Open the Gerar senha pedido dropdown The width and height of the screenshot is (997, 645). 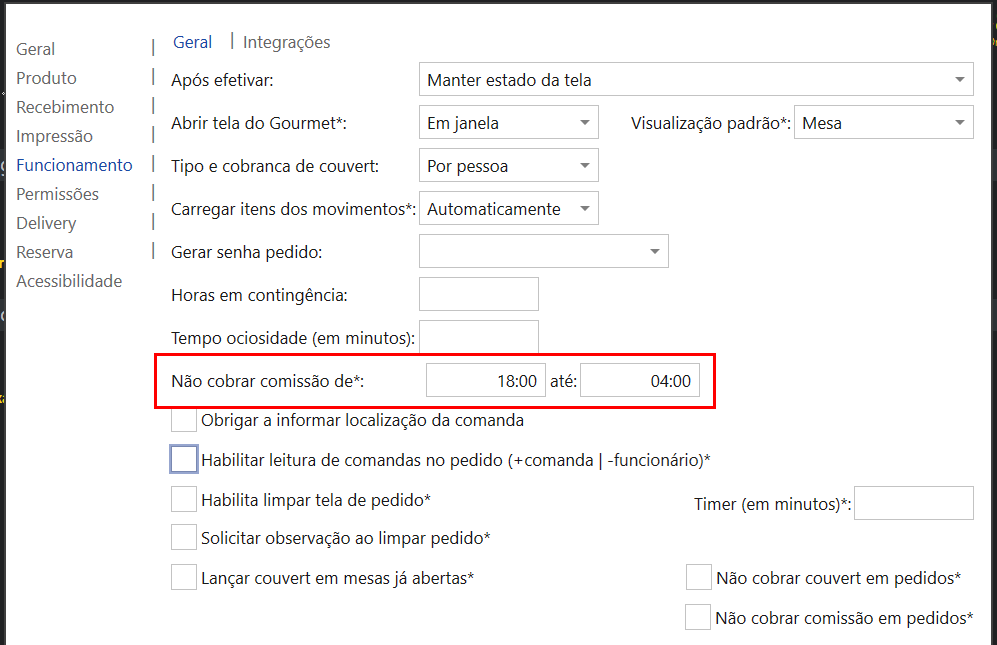pyautogui.click(x=543, y=252)
